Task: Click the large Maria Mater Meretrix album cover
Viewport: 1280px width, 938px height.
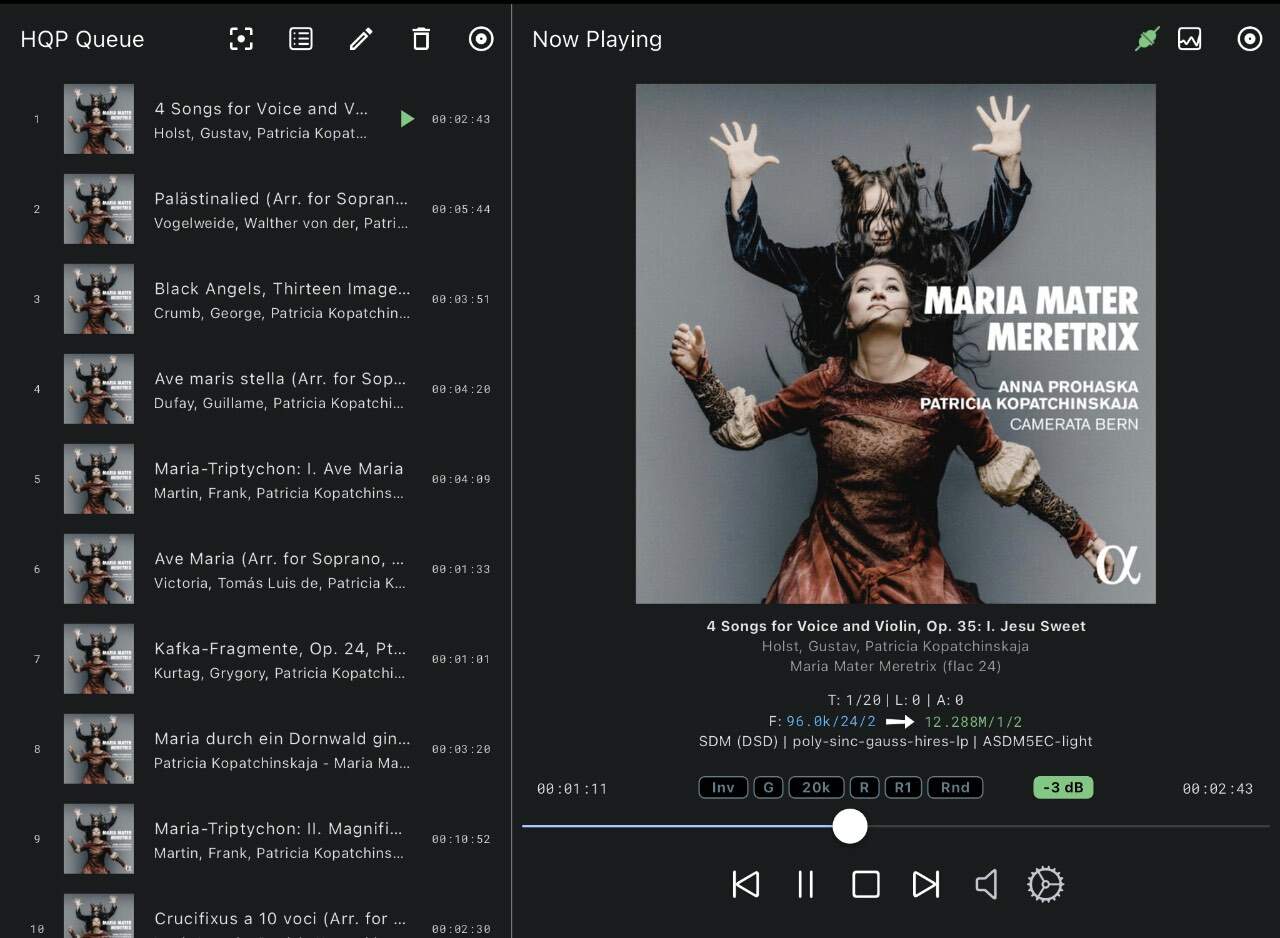Action: (896, 344)
